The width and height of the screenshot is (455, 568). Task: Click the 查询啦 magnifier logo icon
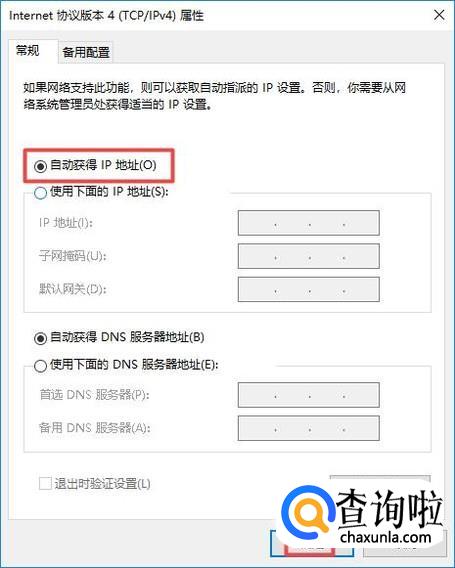[x=307, y=514]
